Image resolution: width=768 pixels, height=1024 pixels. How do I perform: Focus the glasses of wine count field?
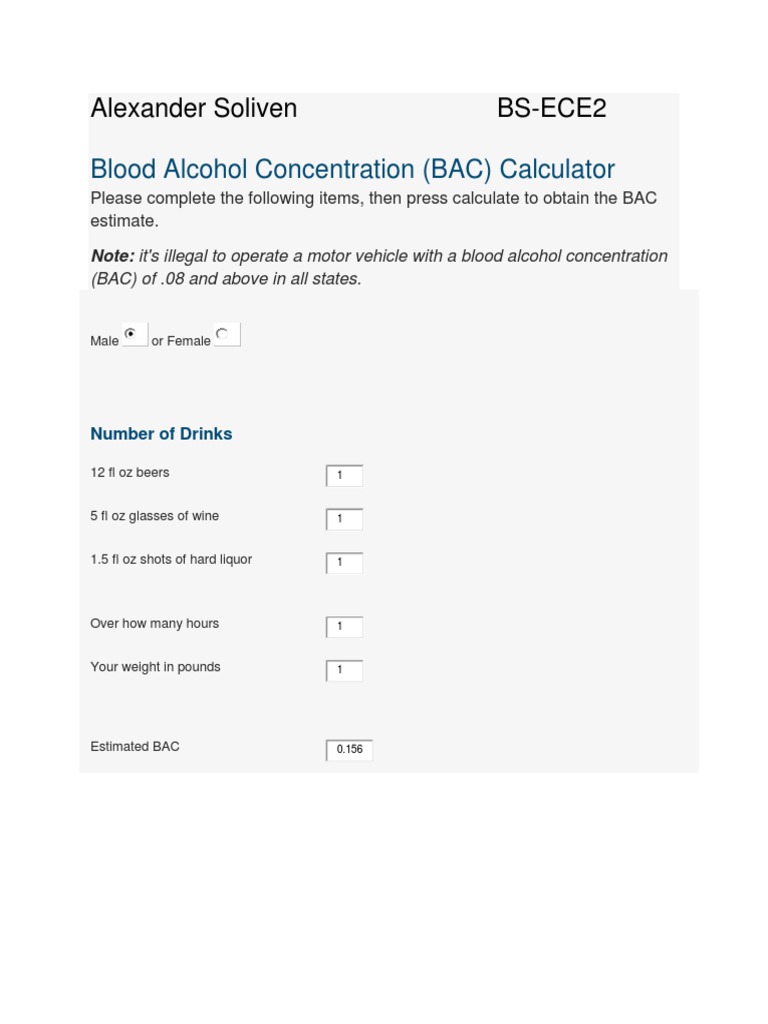click(x=344, y=519)
